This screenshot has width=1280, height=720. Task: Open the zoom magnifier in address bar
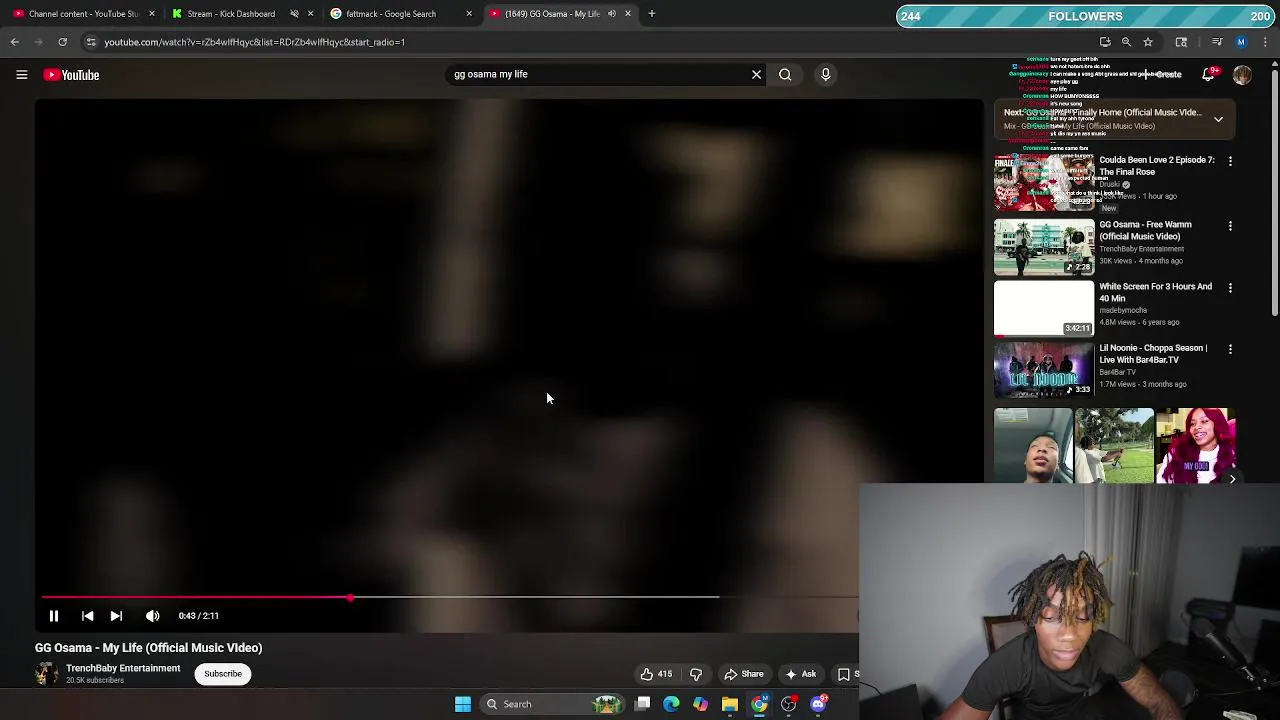pos(1126,42)
